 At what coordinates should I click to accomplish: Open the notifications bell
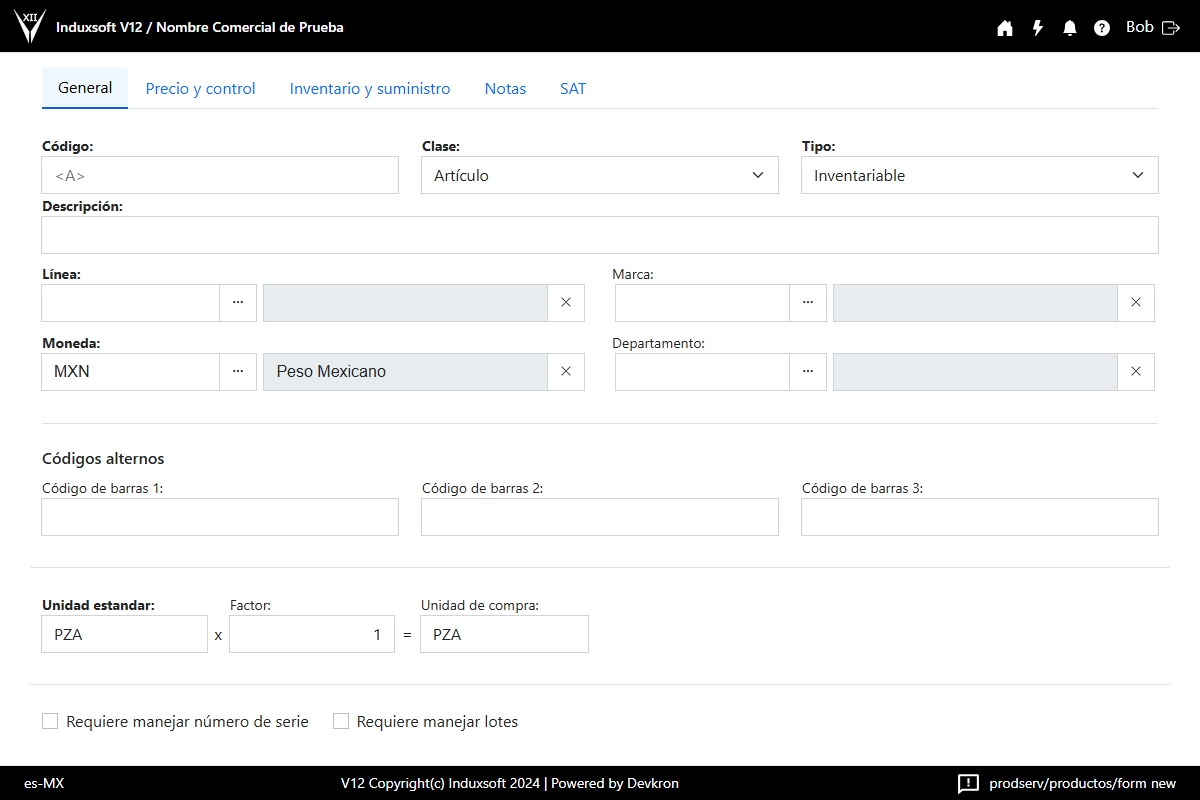1070,28
